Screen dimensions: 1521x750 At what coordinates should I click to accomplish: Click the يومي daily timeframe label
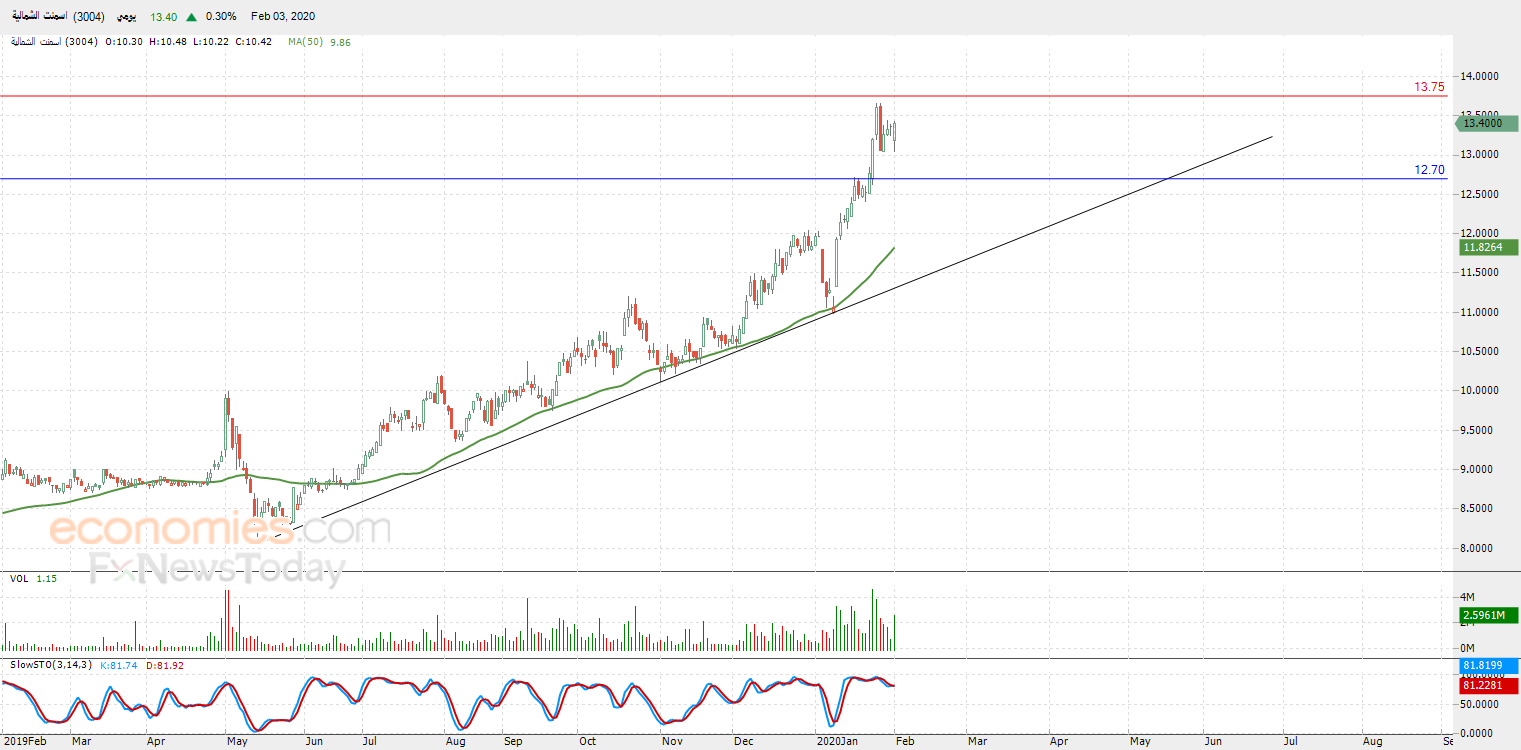tap(124, 17)
